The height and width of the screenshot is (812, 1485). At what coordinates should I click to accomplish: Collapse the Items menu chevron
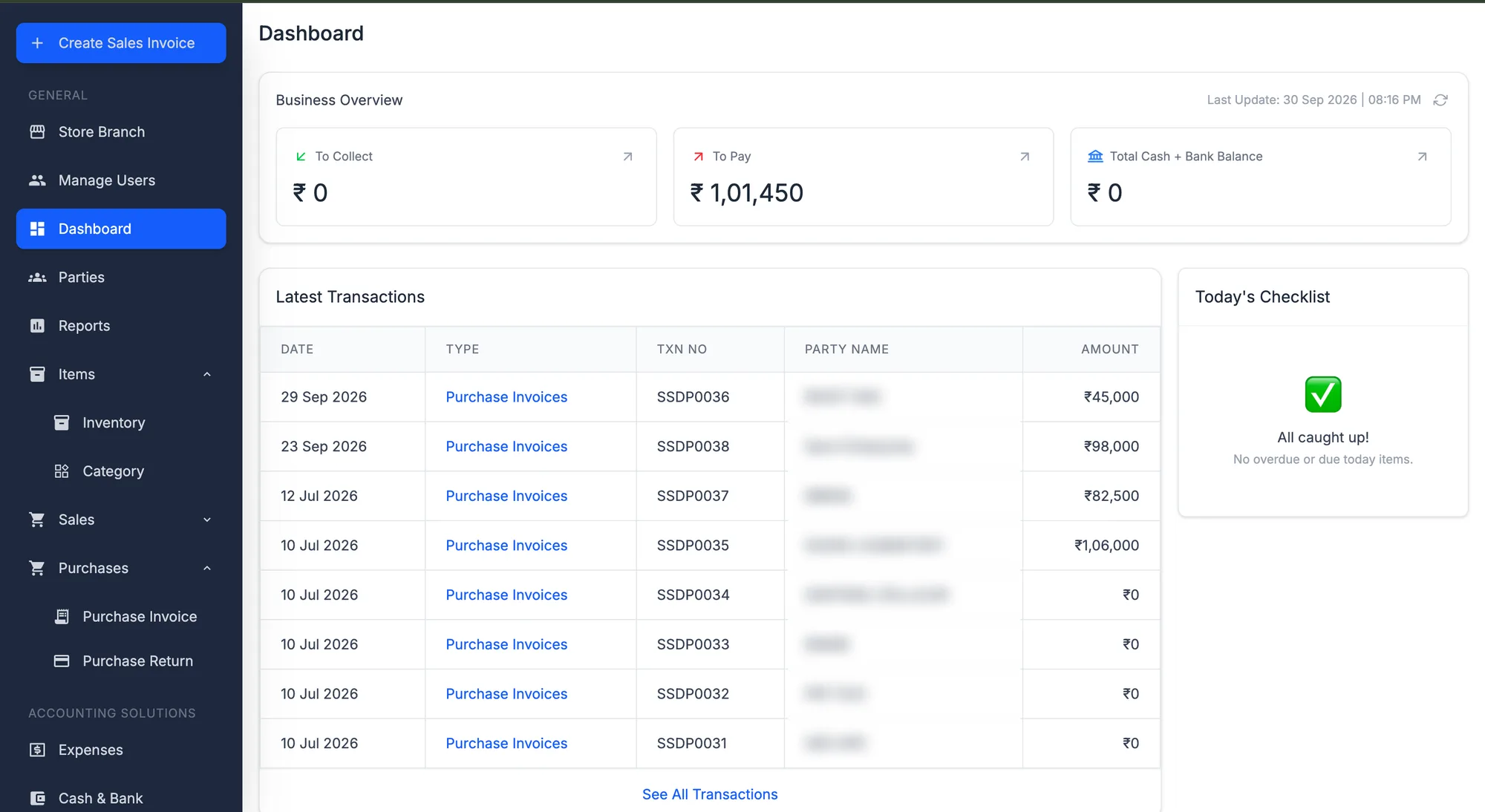pos(207,374)
